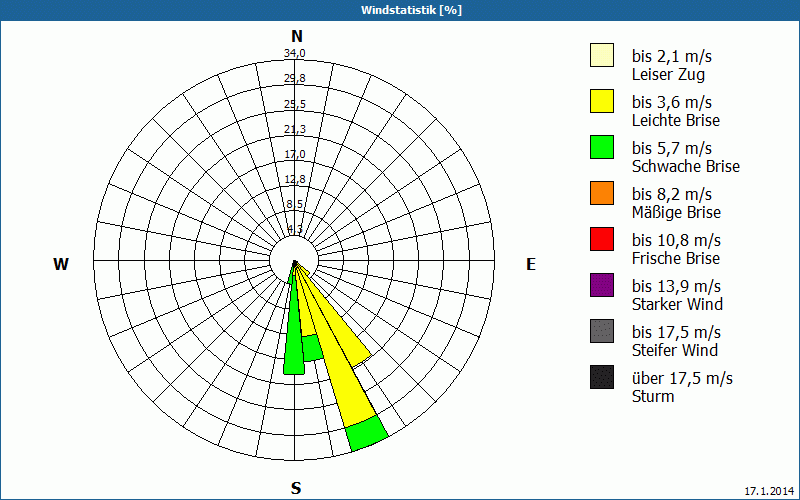The height and width of the screenshot is (500, 800).
Task: Click the '17.1.2014' date text
Action: [x=769, y=491]
